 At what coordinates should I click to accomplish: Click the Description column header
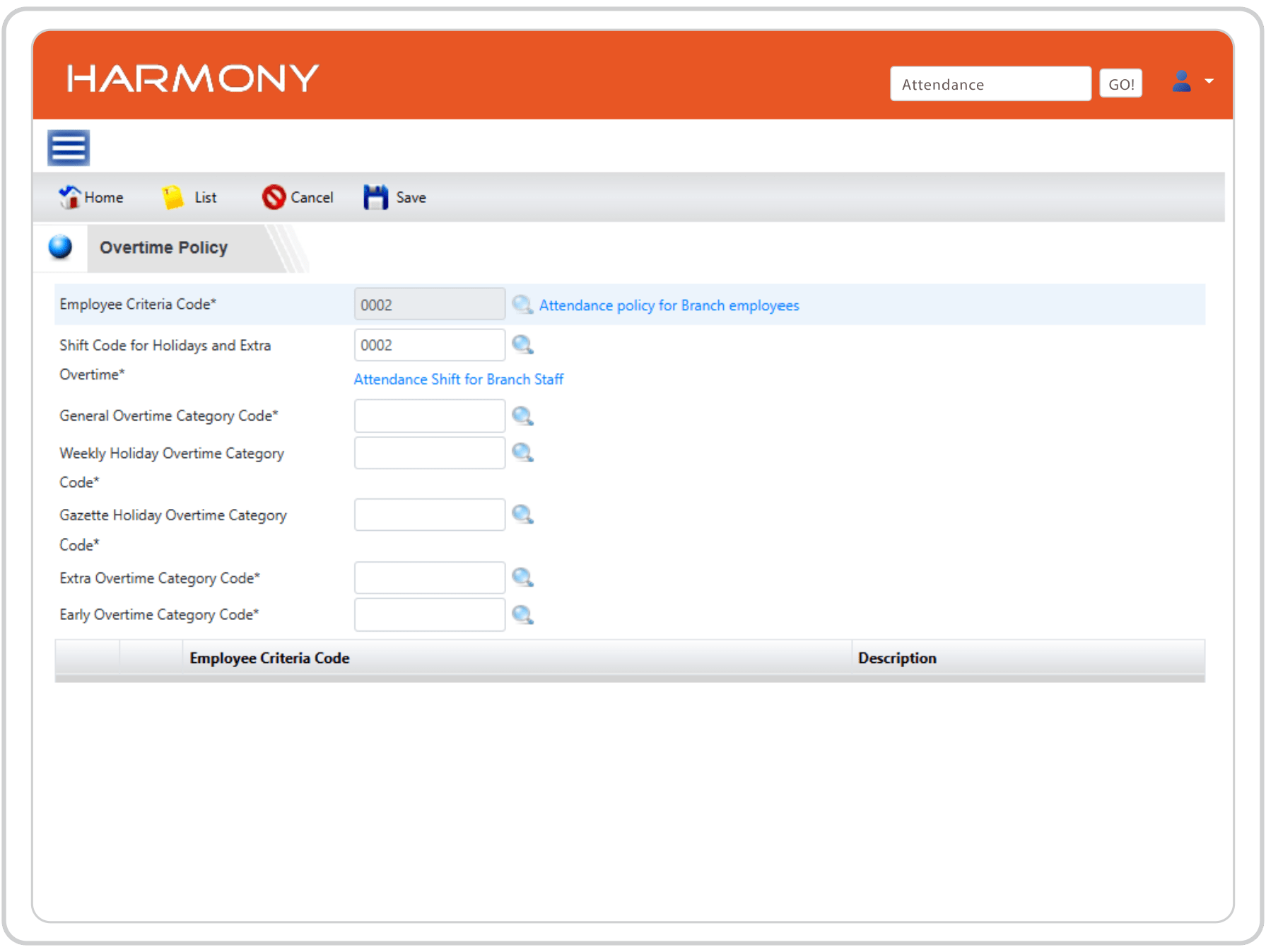[x=1028, y=658]
